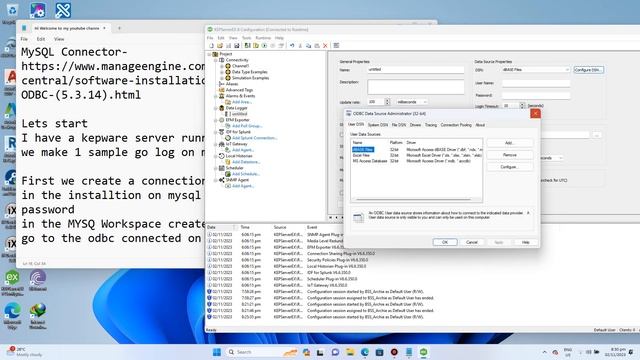Open update rate units milliseconds dropdown
The width and height of the screenshot is (640, 360).
[411, 102]
